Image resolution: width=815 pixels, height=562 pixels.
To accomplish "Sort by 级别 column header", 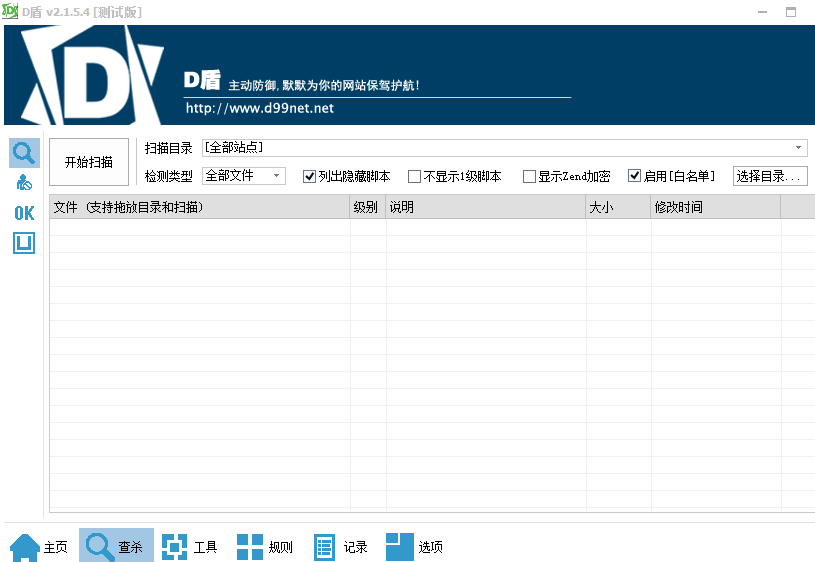I will (x=368, y=207).
